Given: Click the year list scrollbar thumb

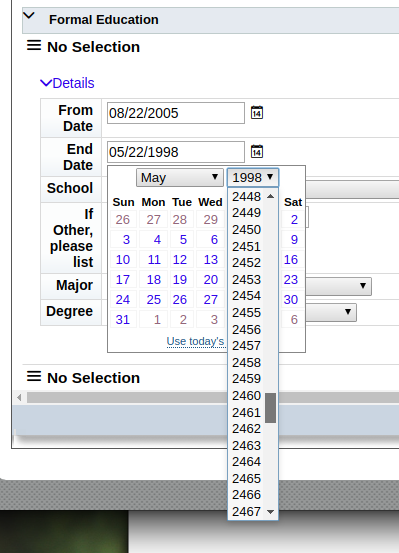Looking at the screenshot, I should [271, 408].
